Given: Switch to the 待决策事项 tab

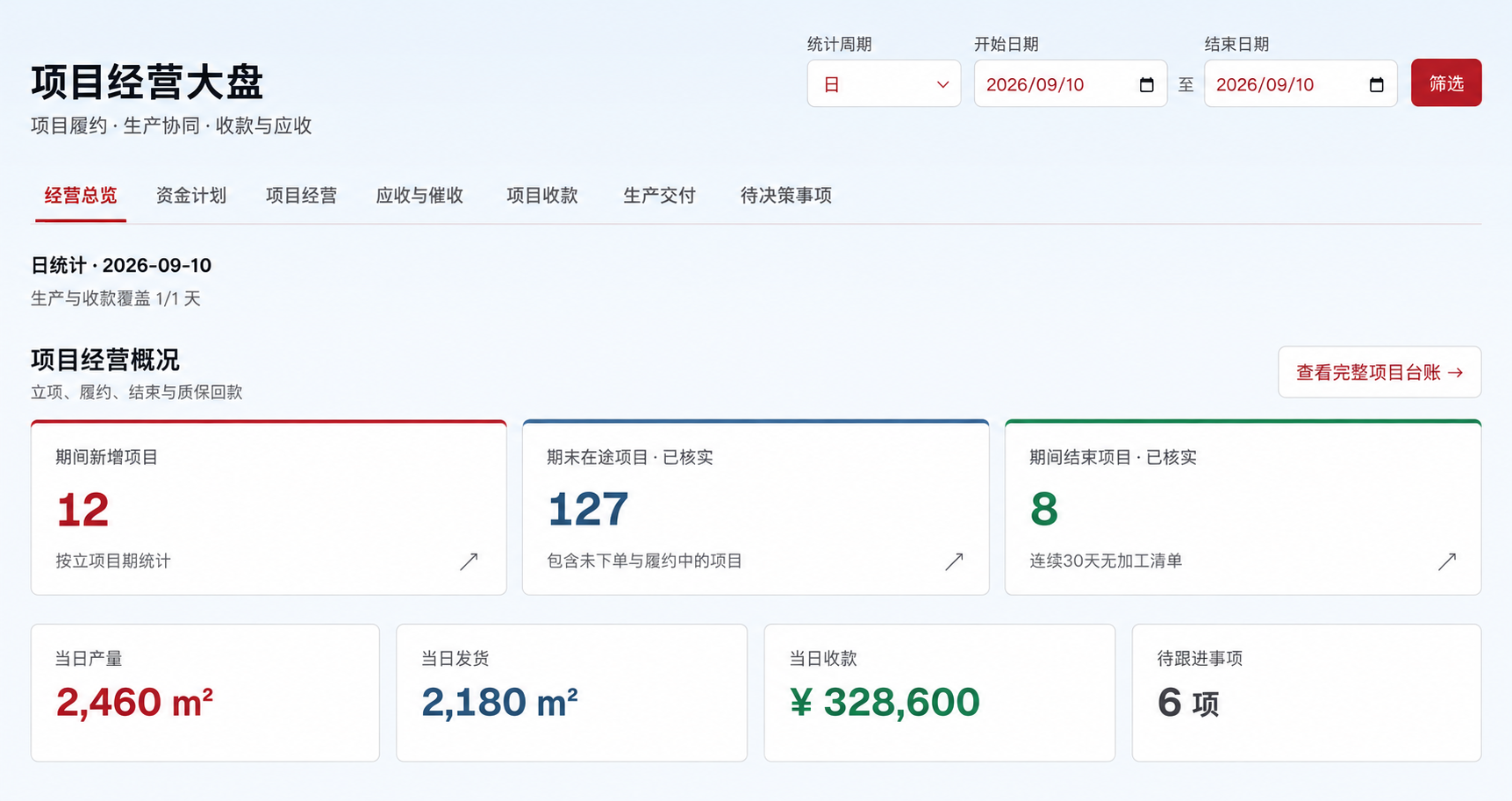Looking at the screenshot, I should pos(786,196).
